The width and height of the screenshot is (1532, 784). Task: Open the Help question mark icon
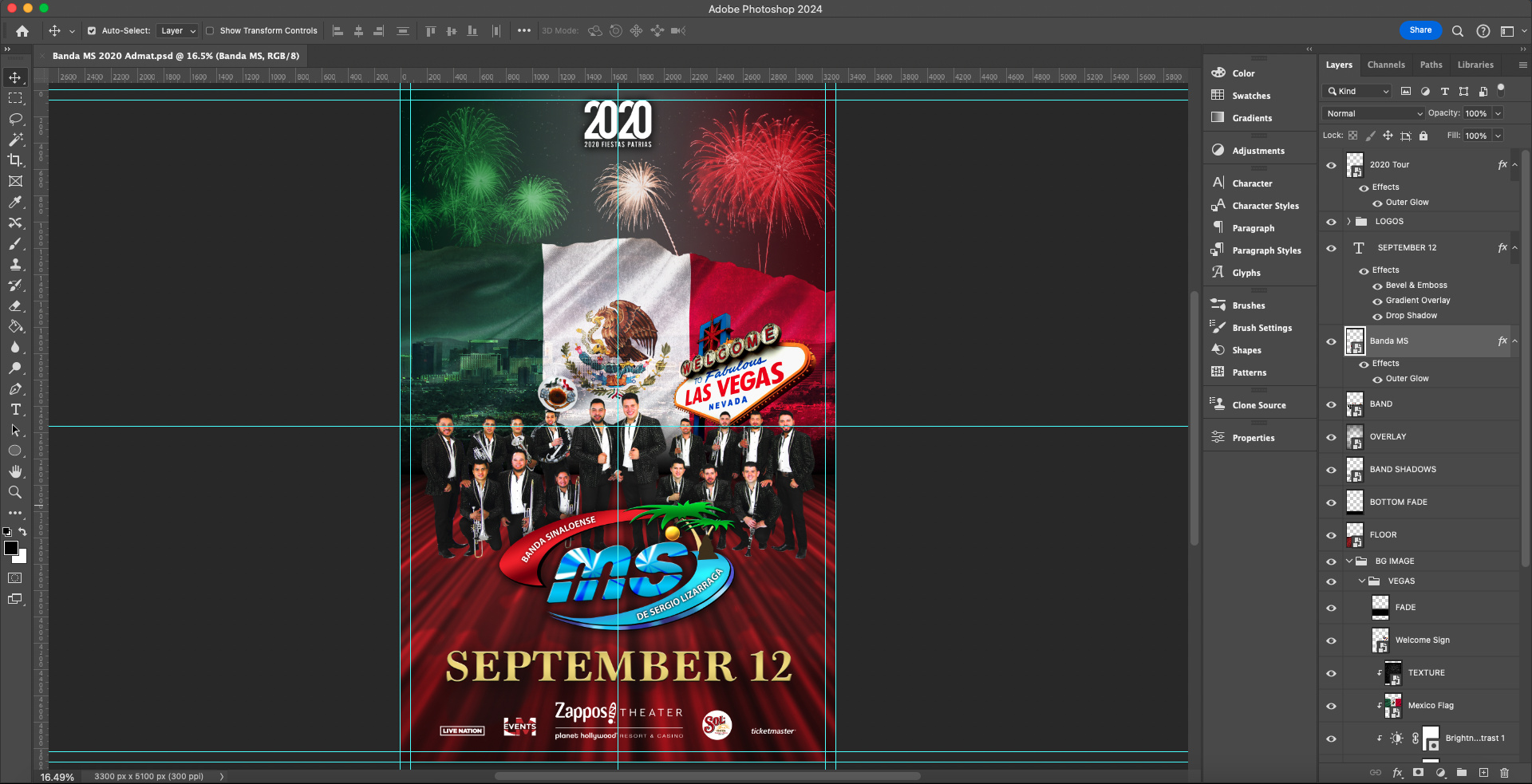[x=1483, y=31]
